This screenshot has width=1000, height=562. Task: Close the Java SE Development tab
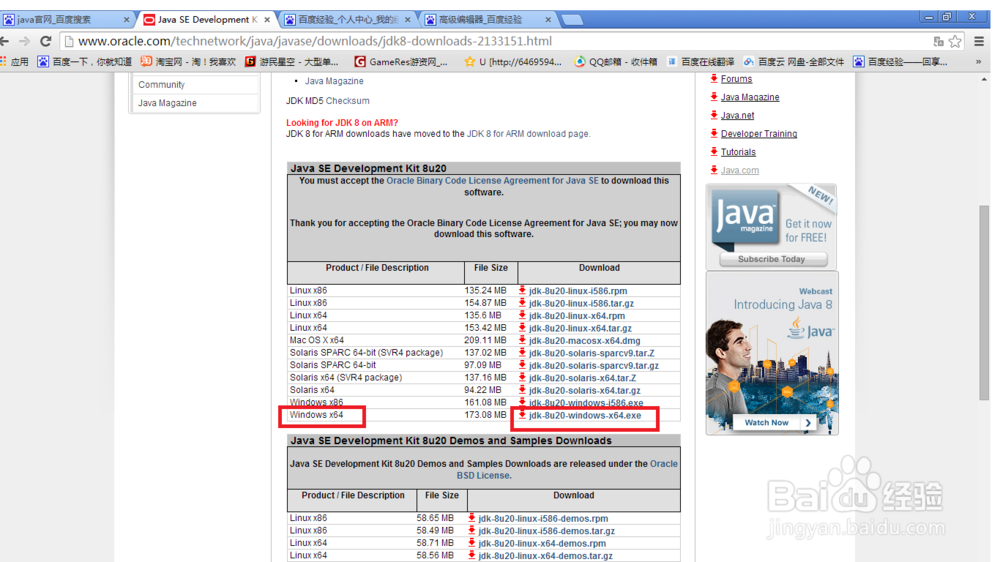(x=267, y=20)
